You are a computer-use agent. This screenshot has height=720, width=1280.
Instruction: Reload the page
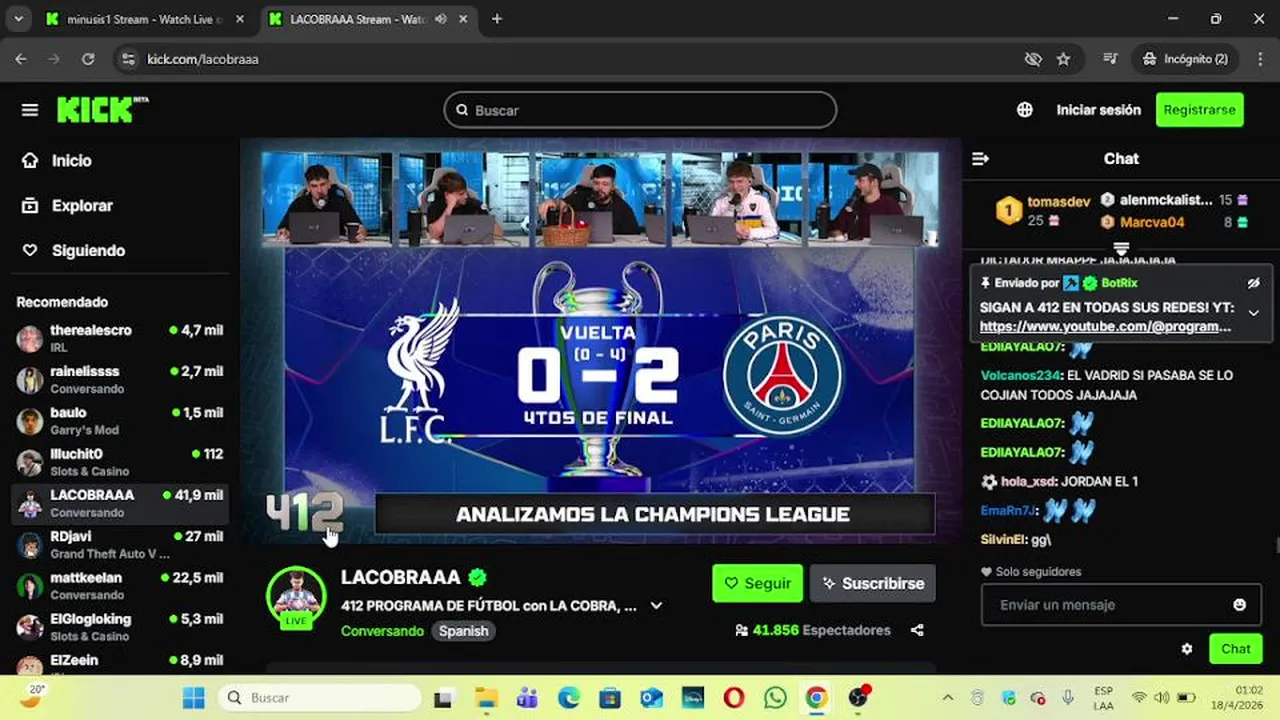(88, 59)
